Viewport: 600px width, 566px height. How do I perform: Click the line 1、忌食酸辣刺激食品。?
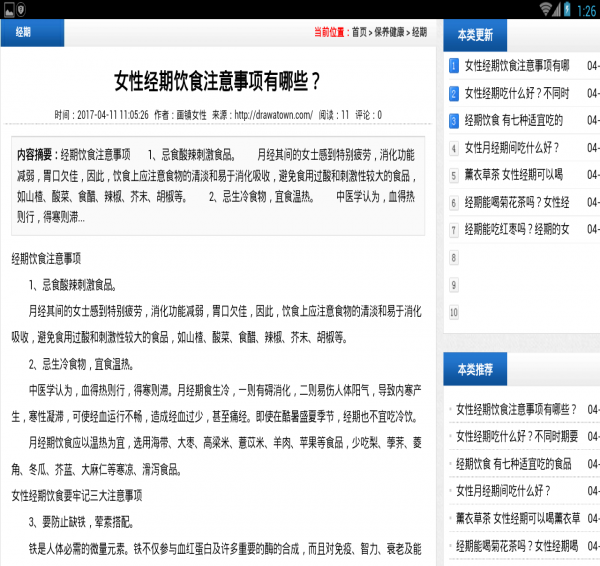pos(73,285)
